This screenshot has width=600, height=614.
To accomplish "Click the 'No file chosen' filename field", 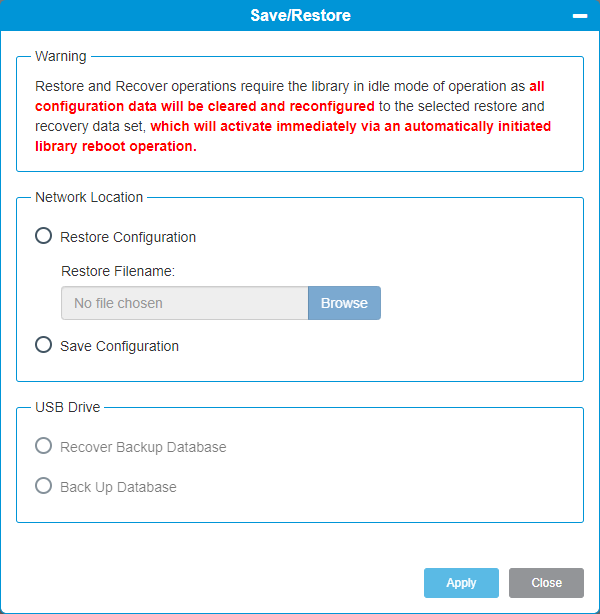I will pyautogui.click(x=184, y=303).
